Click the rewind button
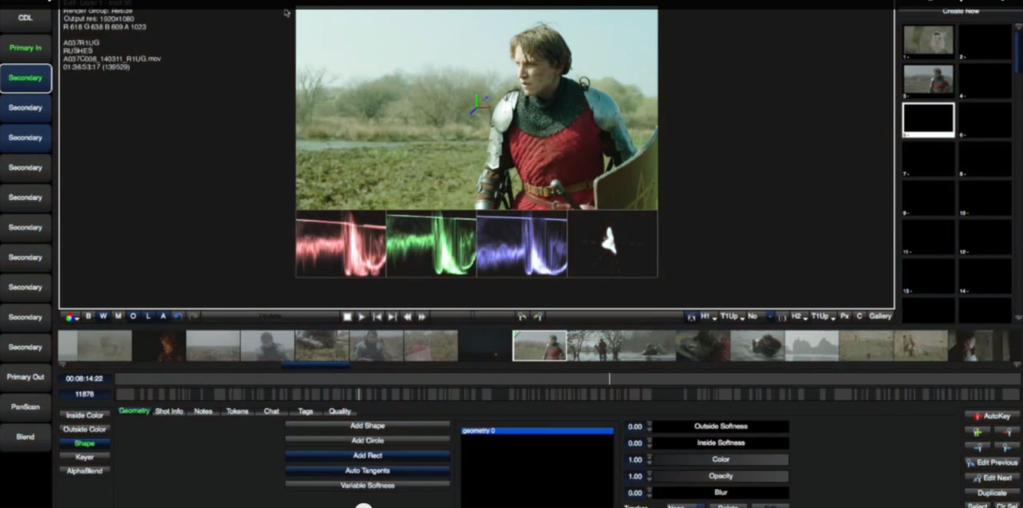Image resolution: width=1023 pixels, height=508 pixels. [407, 316]
